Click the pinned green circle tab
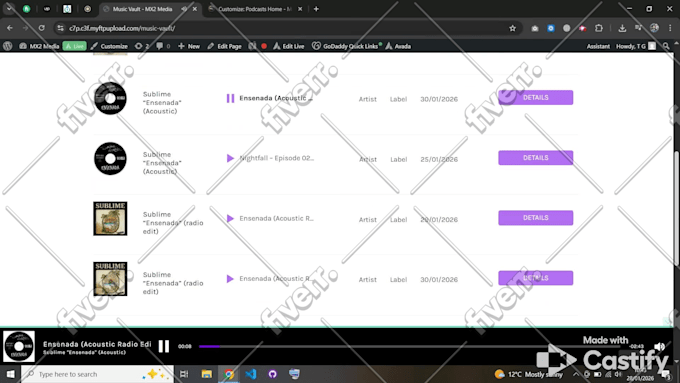 pyautogui.click(x=26, y=9)
